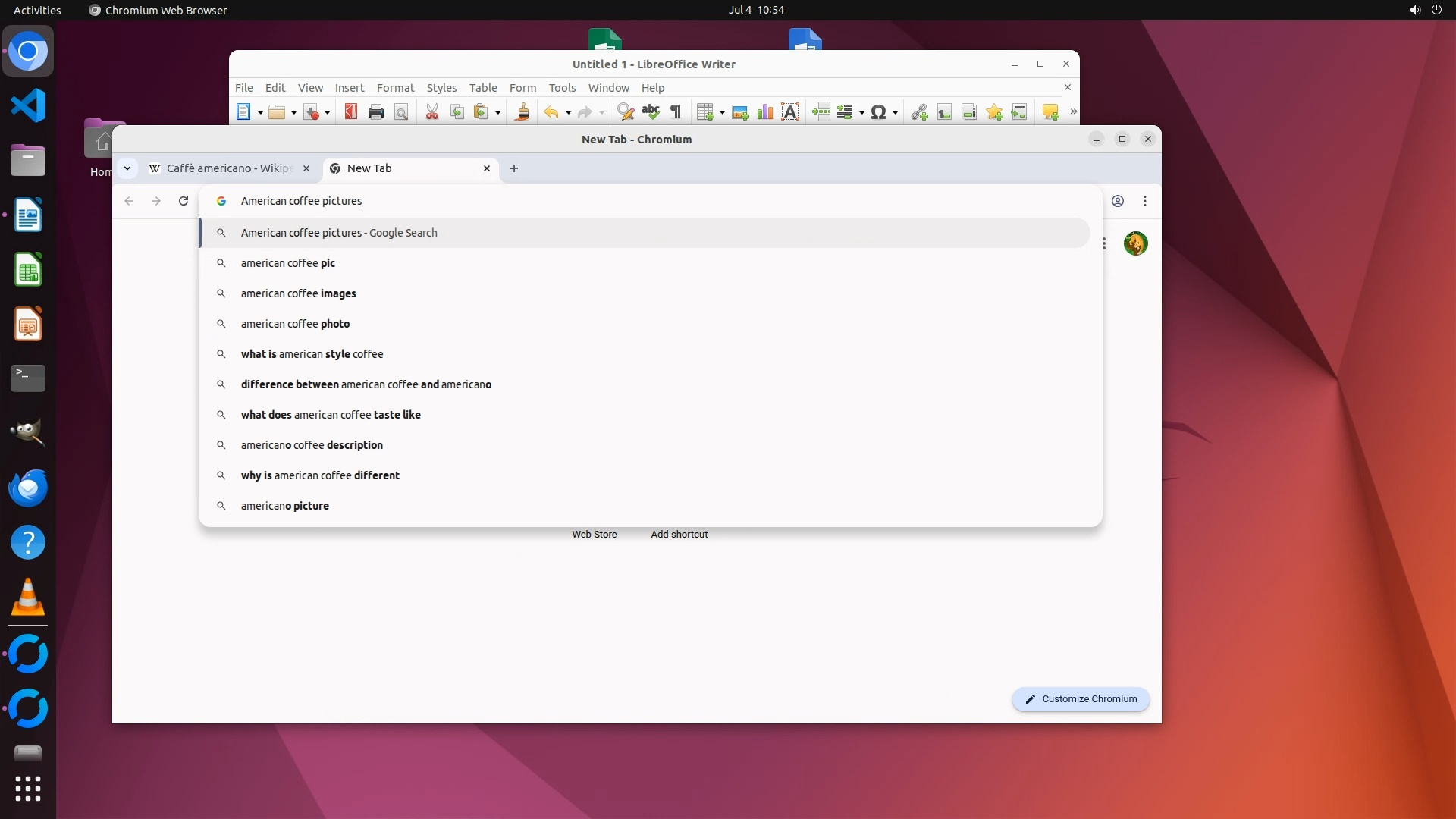Screen dimensions: 1456x819
Task: Open New document dropdown arrow in Writer
Action: point(260,113)
